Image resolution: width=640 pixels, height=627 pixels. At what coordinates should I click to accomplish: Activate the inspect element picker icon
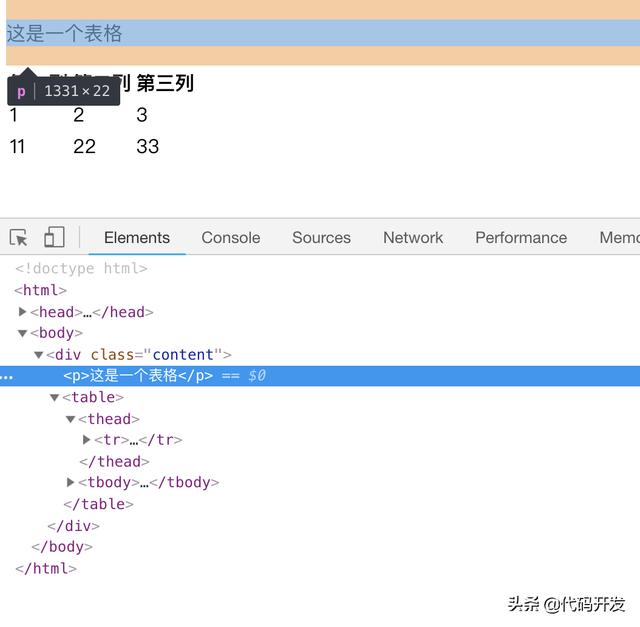point(18,237)
